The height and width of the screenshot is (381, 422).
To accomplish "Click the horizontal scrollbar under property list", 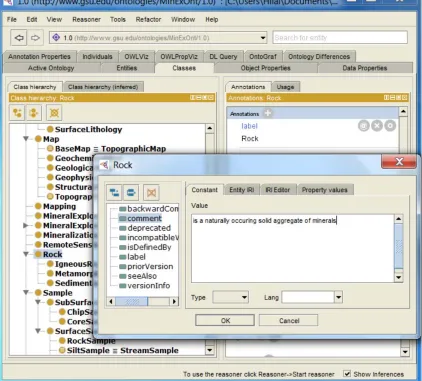I will pos(143,302).
